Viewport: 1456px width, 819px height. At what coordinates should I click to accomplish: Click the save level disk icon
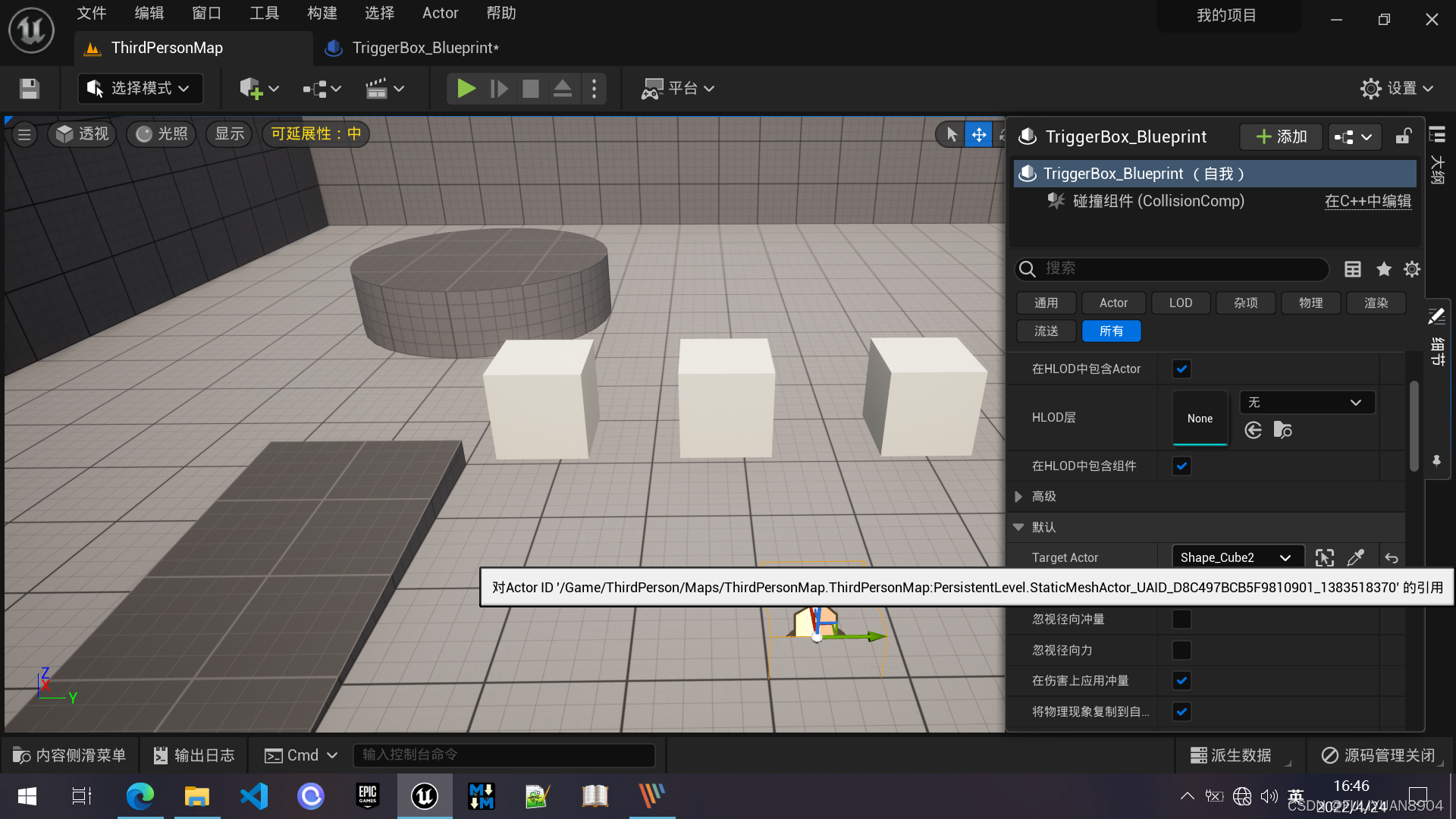pos(30,89)
